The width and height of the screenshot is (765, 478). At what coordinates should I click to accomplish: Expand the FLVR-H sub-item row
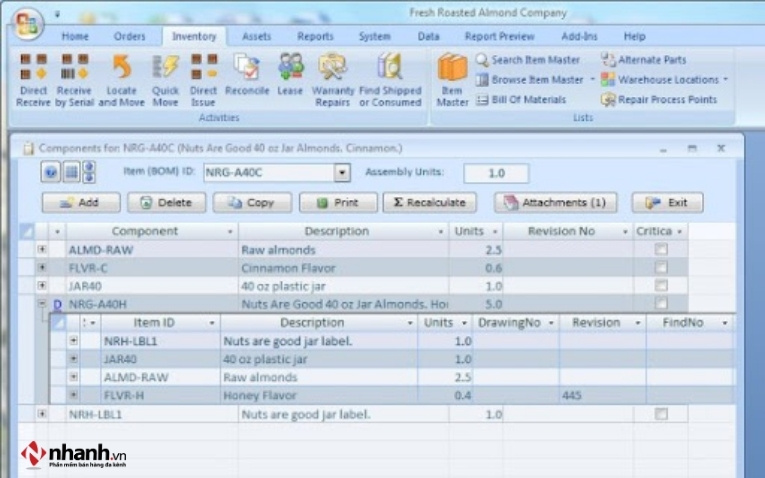74,395
